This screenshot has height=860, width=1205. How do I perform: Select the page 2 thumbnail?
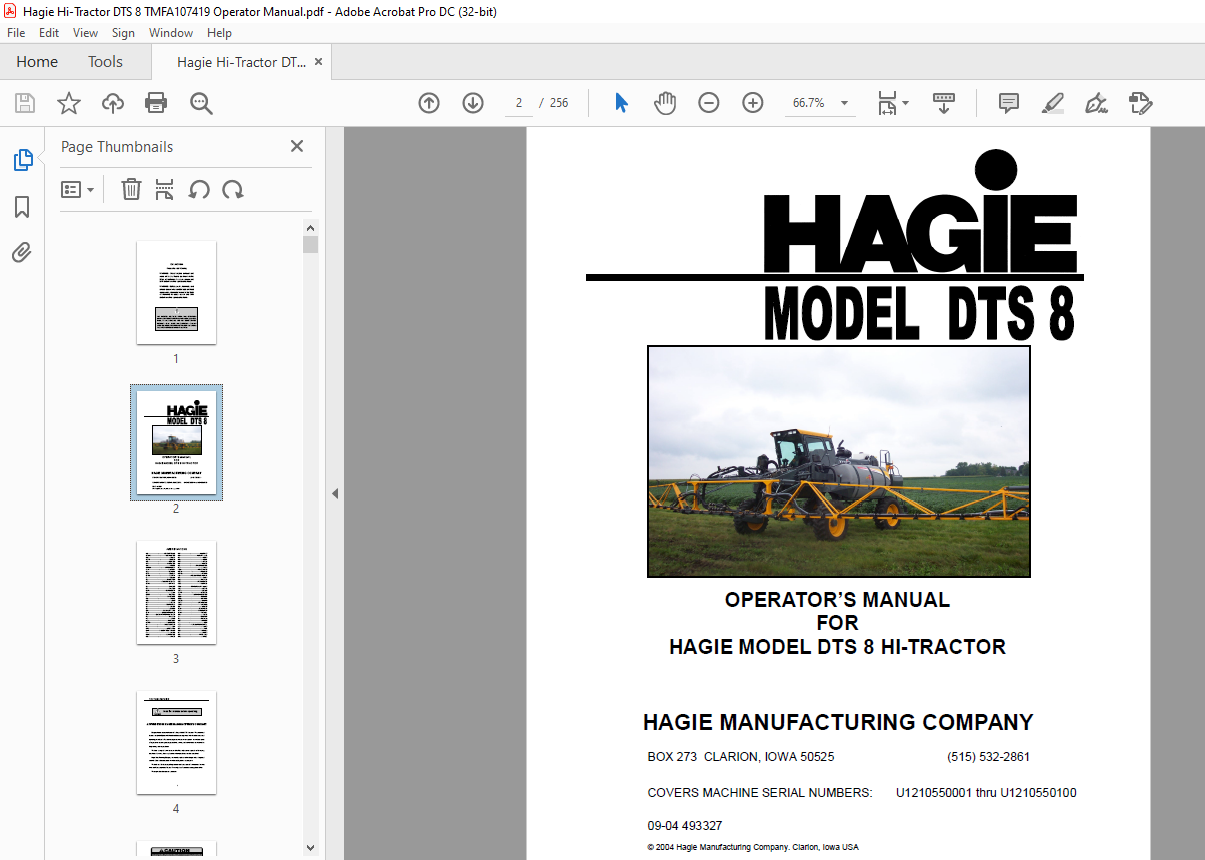click(176, 442)
